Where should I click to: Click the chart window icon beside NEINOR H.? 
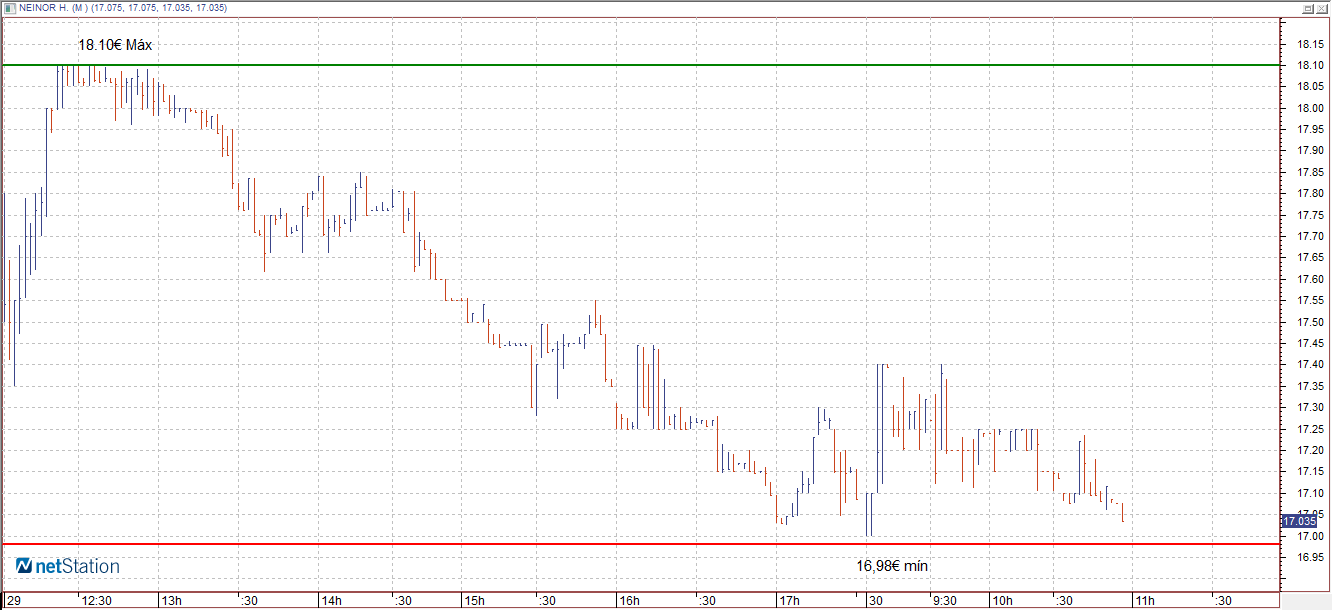coord(8,7)
